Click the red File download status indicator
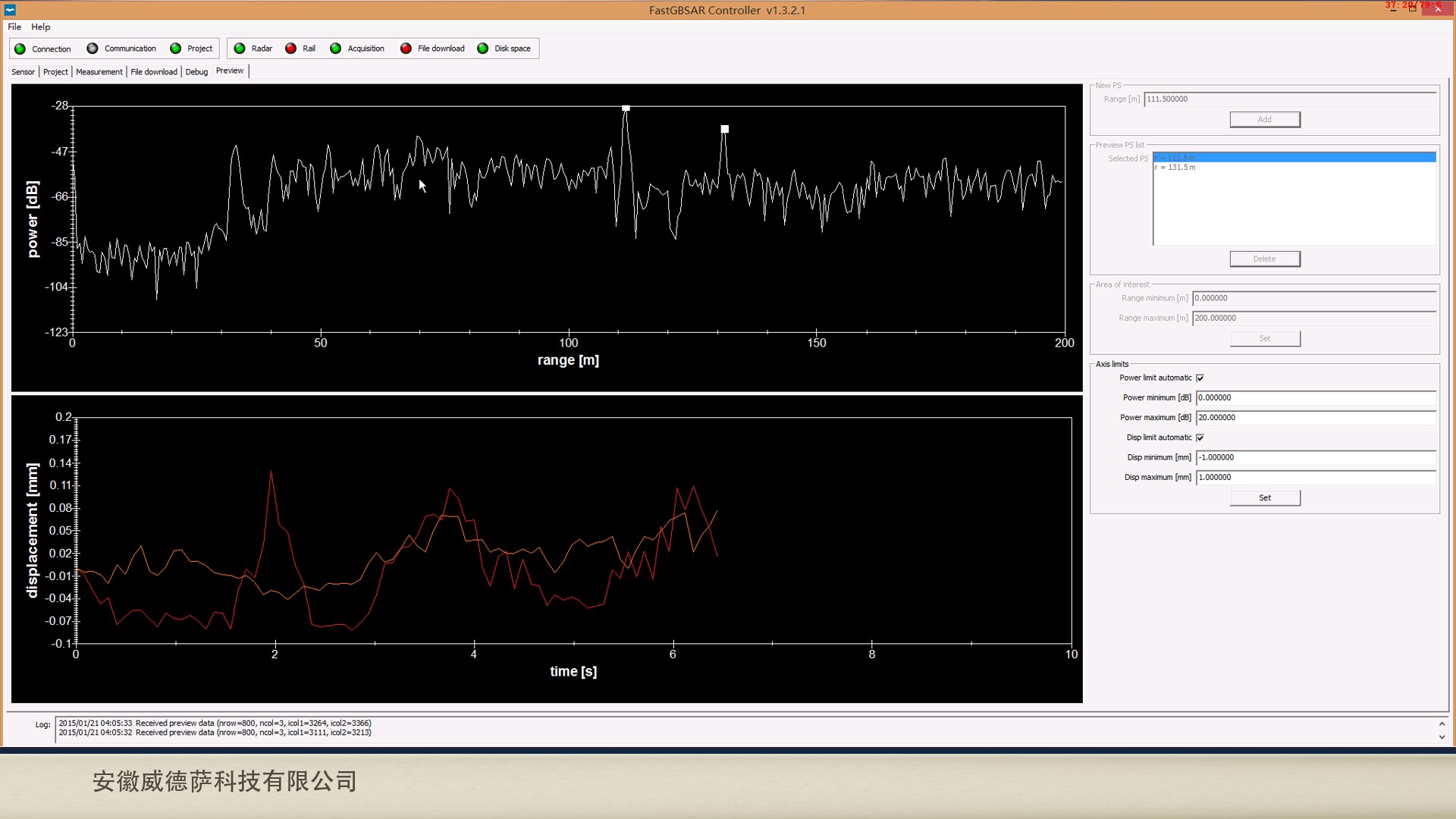The image size is (1456, 819). coord(406,49)
